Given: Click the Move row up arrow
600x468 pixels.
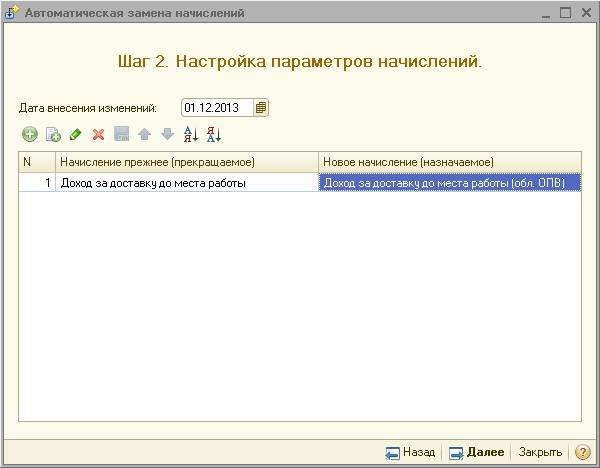Looking at the screenshot, I should click(x=144, y=134).
